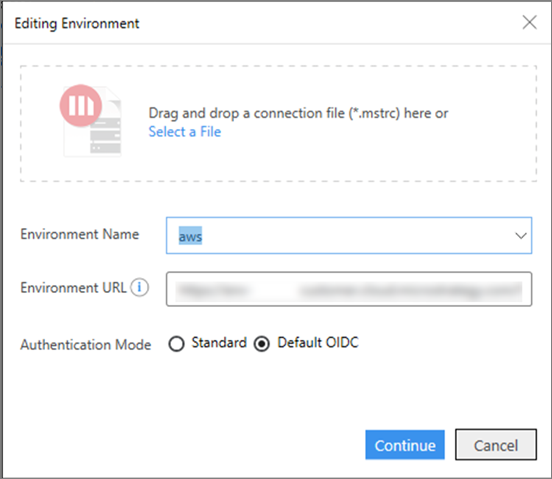Viewport: 552px width, 479px height.
Task: Click the highlighted aws text
Action: pos(190,236)
